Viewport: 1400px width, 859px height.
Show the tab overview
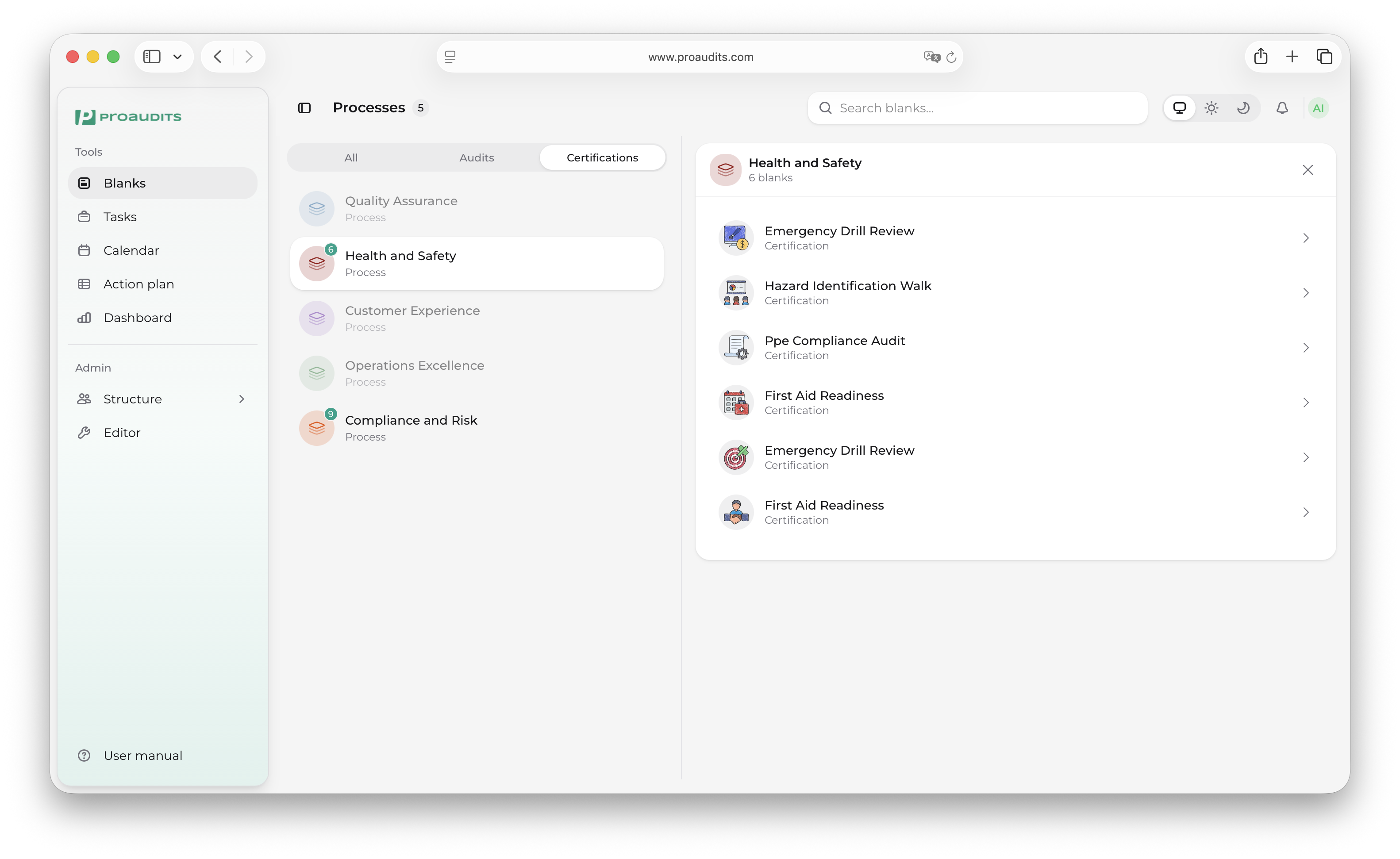(x=1324, y=56)
